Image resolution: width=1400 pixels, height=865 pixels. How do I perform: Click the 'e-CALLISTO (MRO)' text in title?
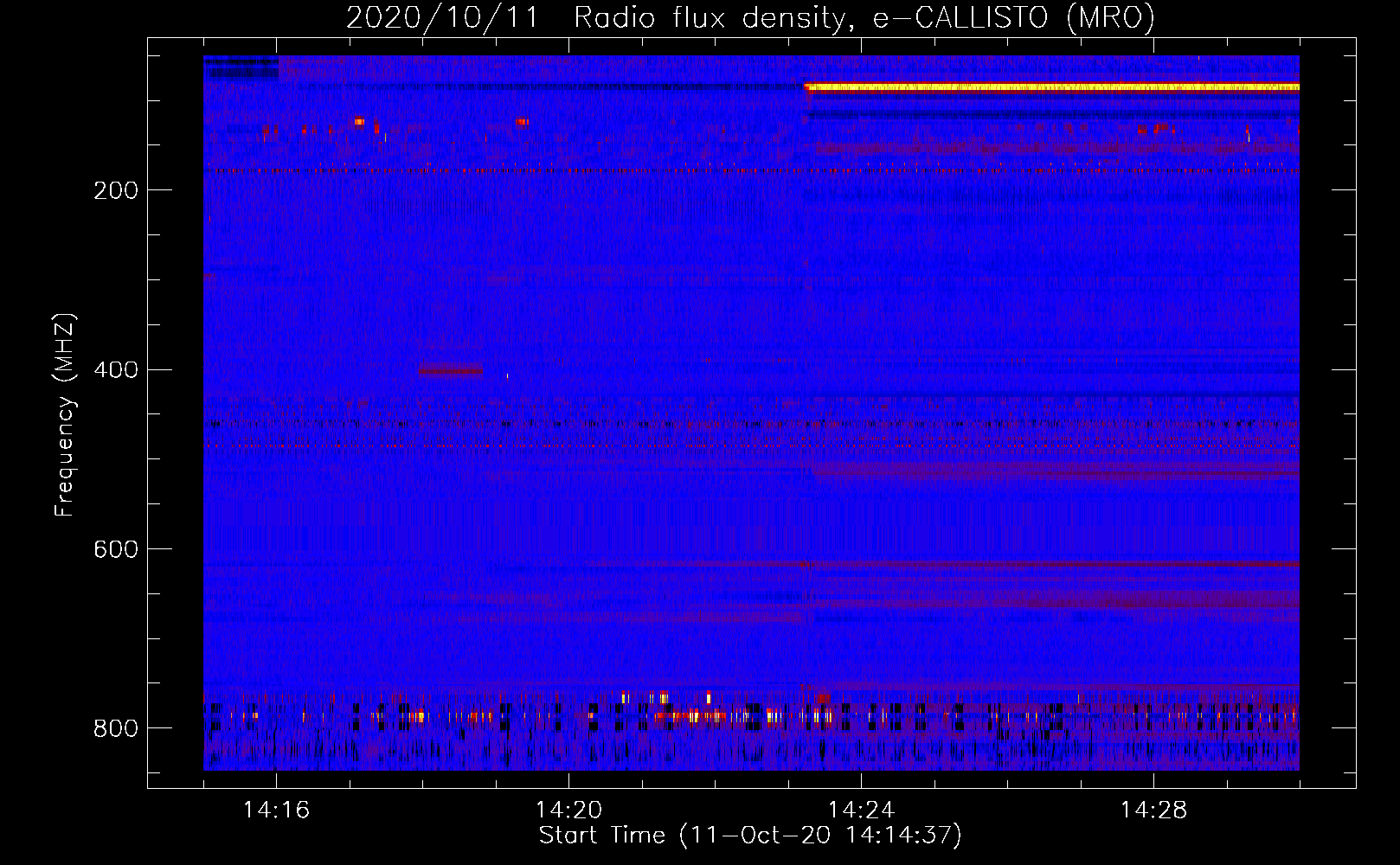coord(1014,18)
